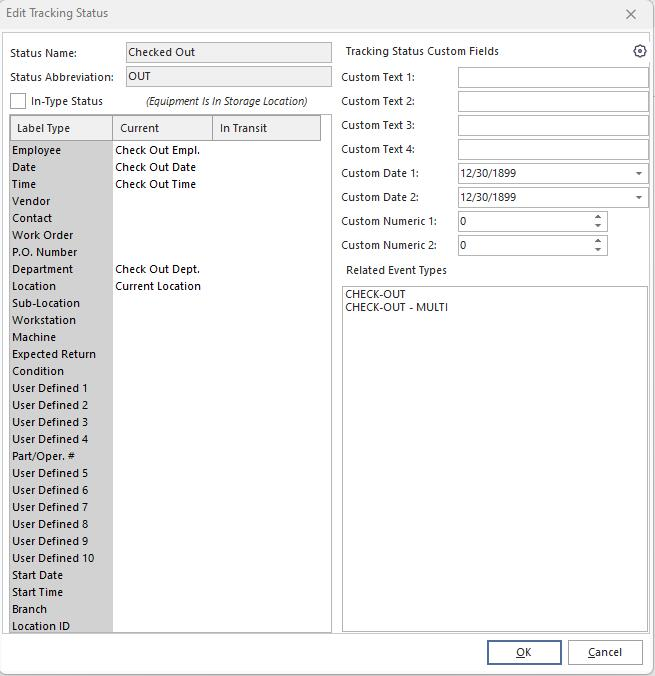Expand the Custom Date 1 dropdown
Viewport: 655px width, 676px height.
(639, 174)
